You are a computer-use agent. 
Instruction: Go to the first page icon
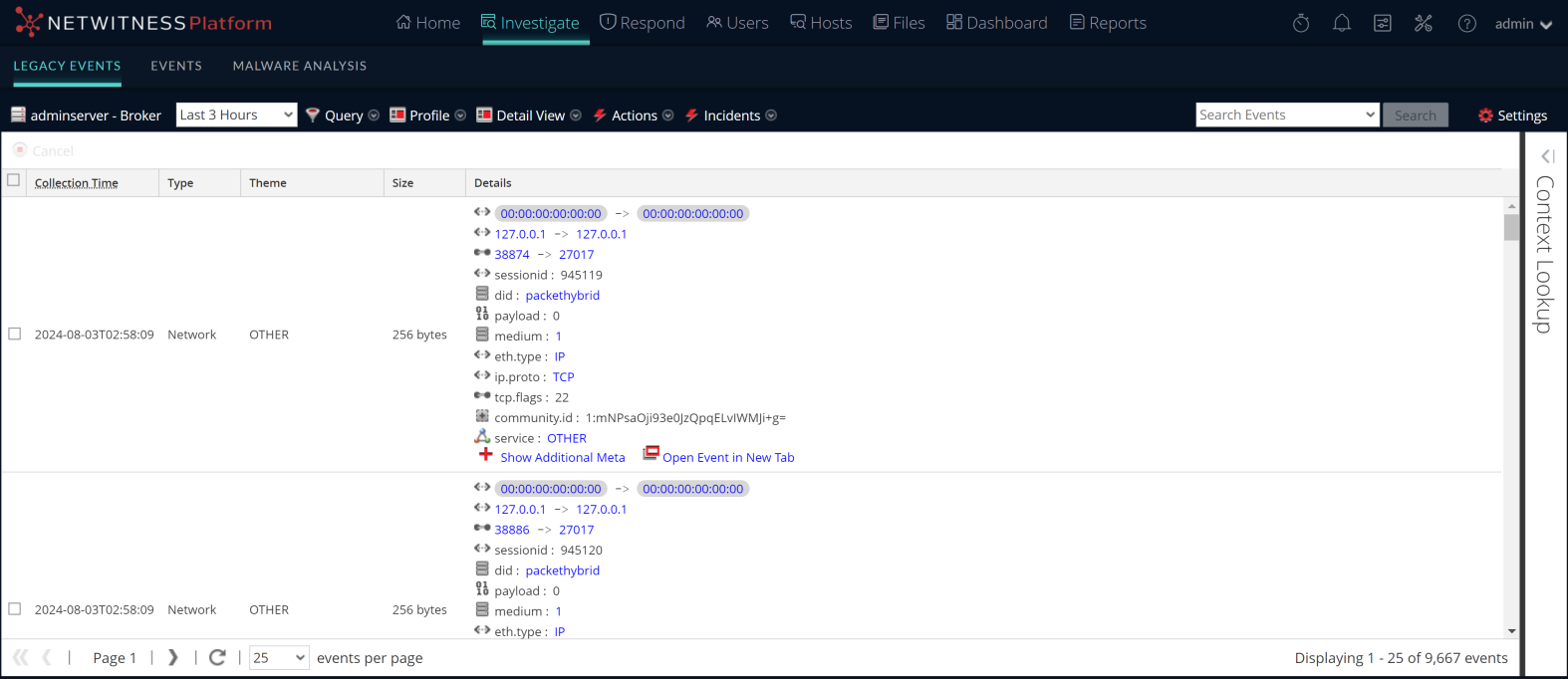point(20,657)
